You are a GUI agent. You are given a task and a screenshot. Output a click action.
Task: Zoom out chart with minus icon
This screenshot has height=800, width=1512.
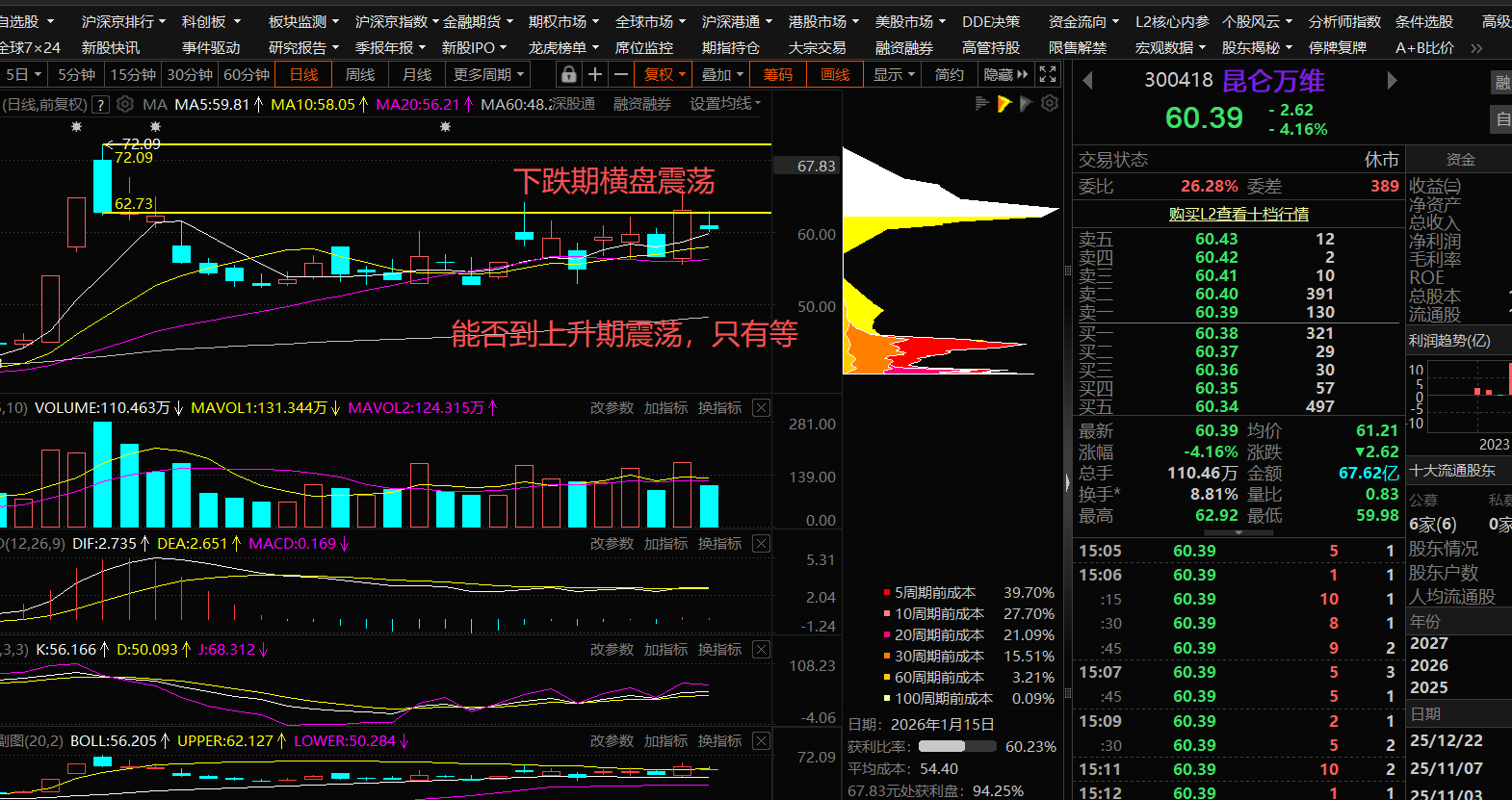[x=621, y=74]
